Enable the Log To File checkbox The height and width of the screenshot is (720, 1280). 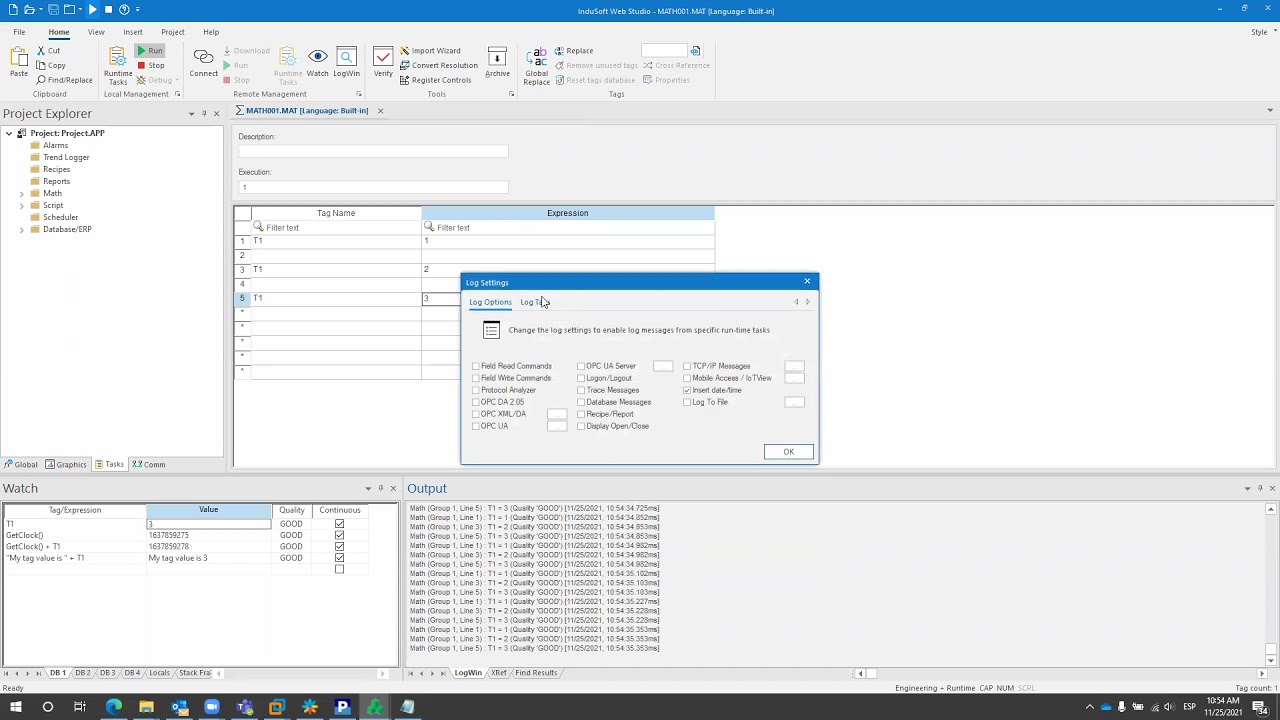click(687, 402)
